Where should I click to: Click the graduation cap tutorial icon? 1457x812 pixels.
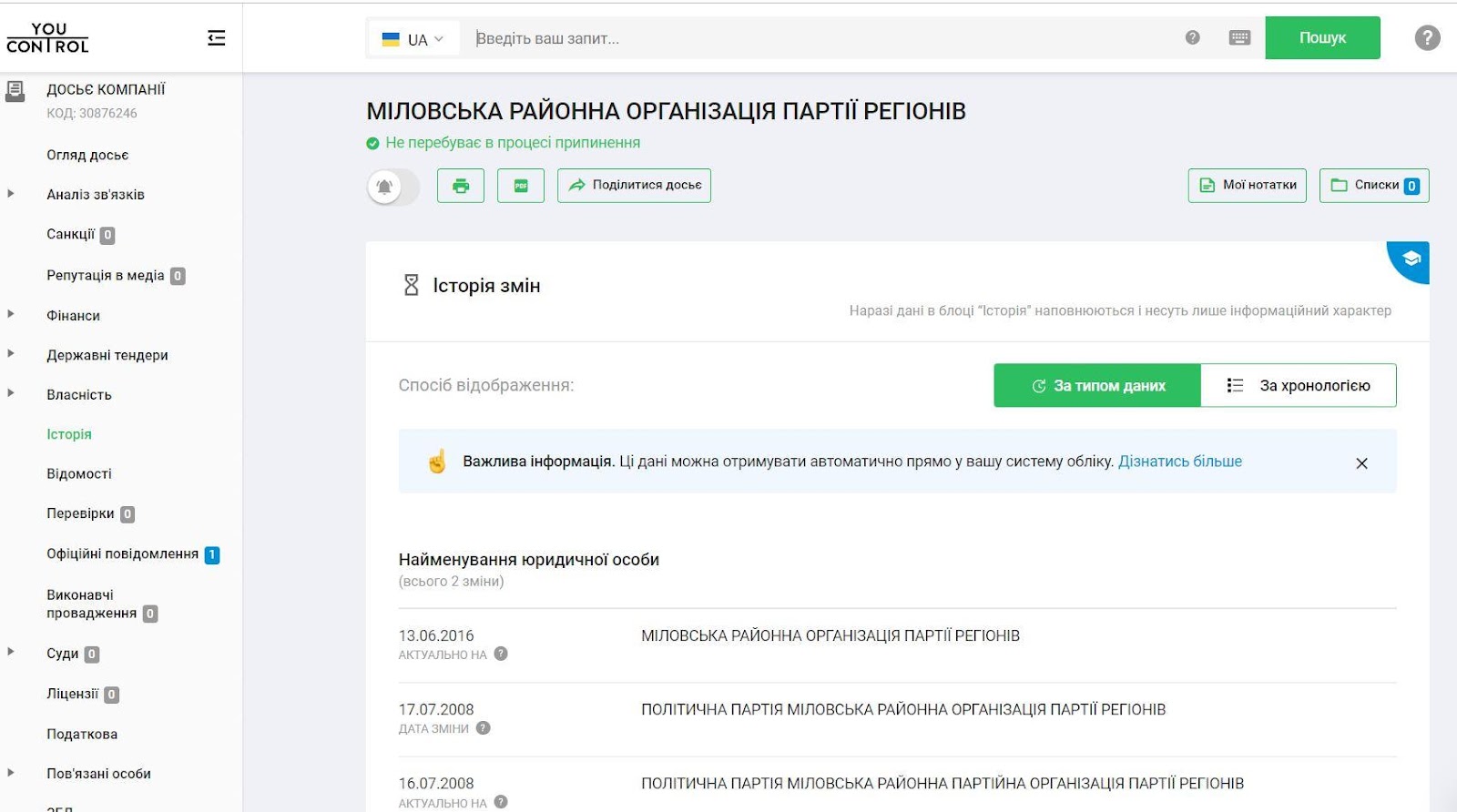(x=1411, y=259)
